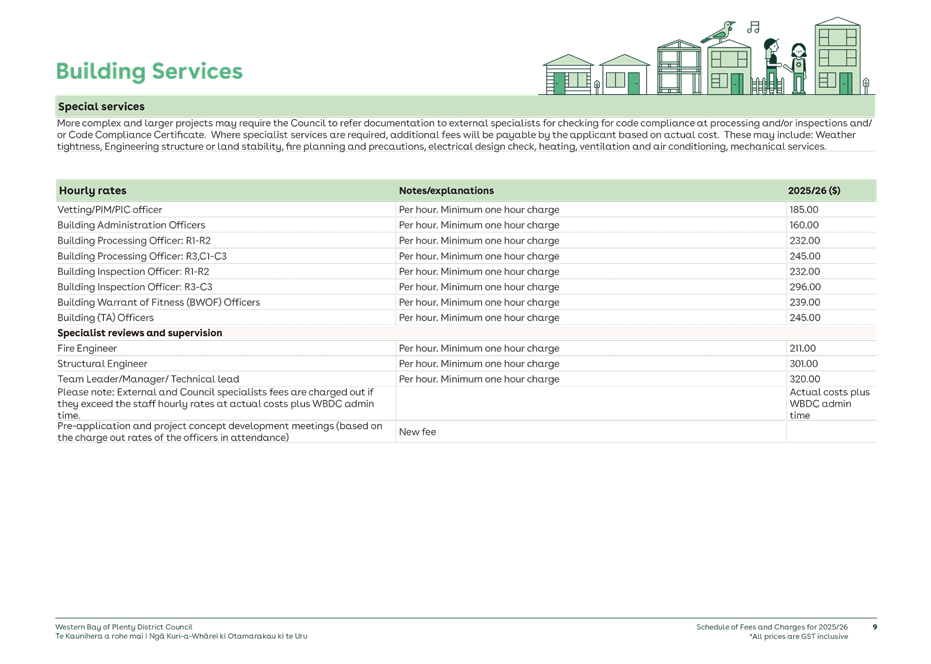
Task: Click the two-storey house with balcony
Action: click(679, 68)
